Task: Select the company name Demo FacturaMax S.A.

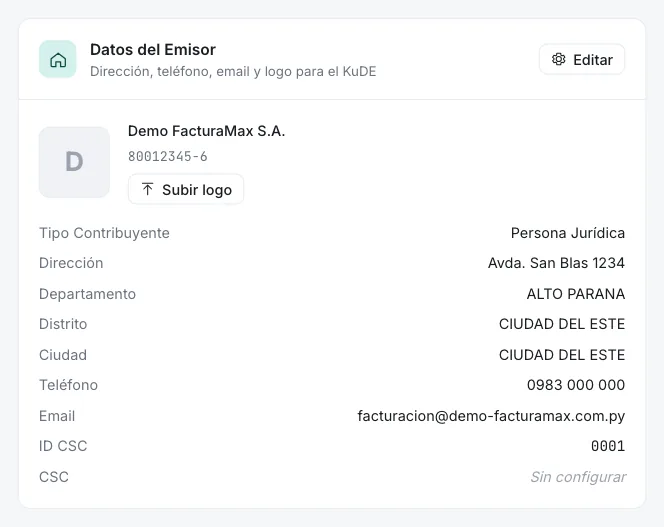Action: (x=207, y=131)
